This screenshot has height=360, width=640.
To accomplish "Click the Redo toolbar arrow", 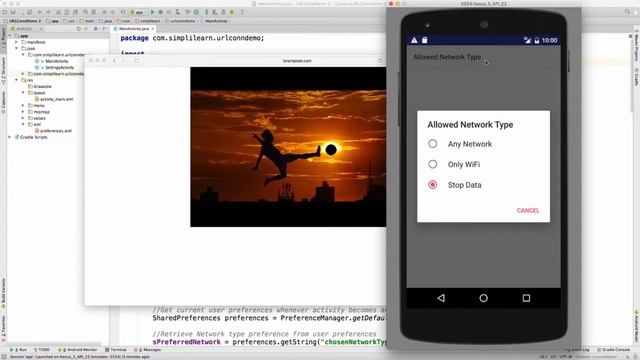I will pos(48,12).
